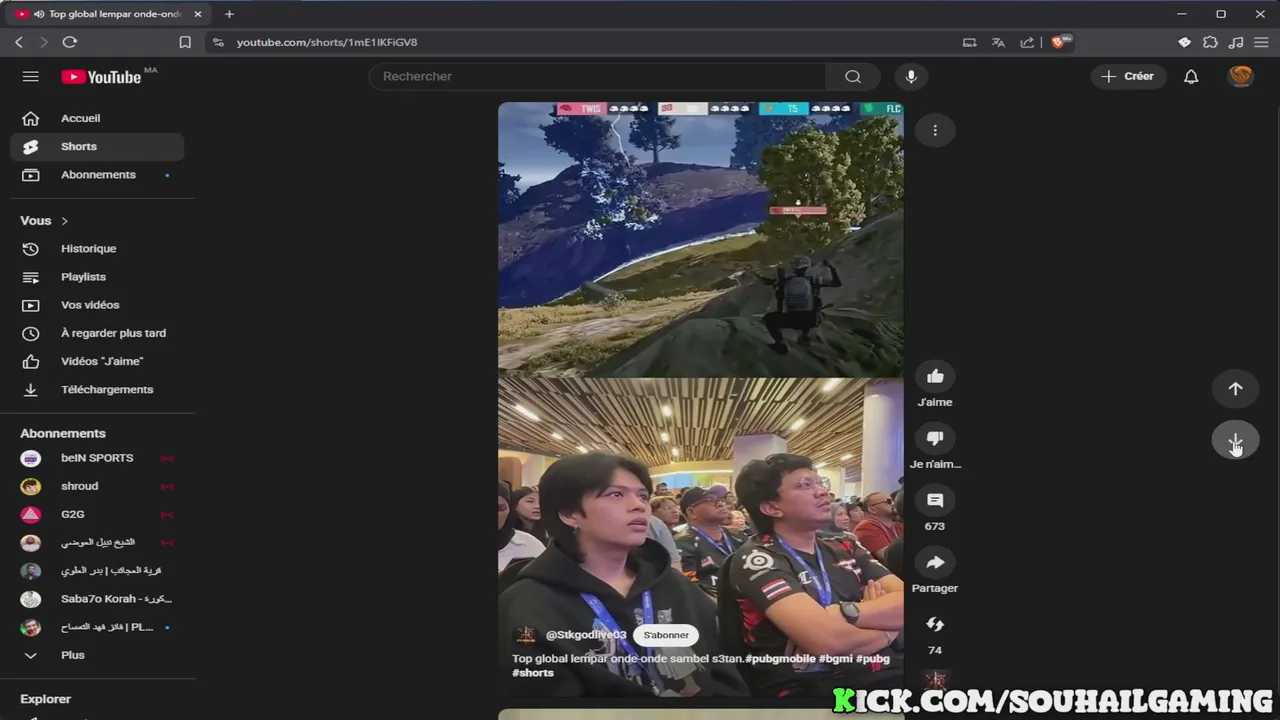Open Brave shields icon
The height and width of the screenshot is (720, 1280).
point(1061,42)
